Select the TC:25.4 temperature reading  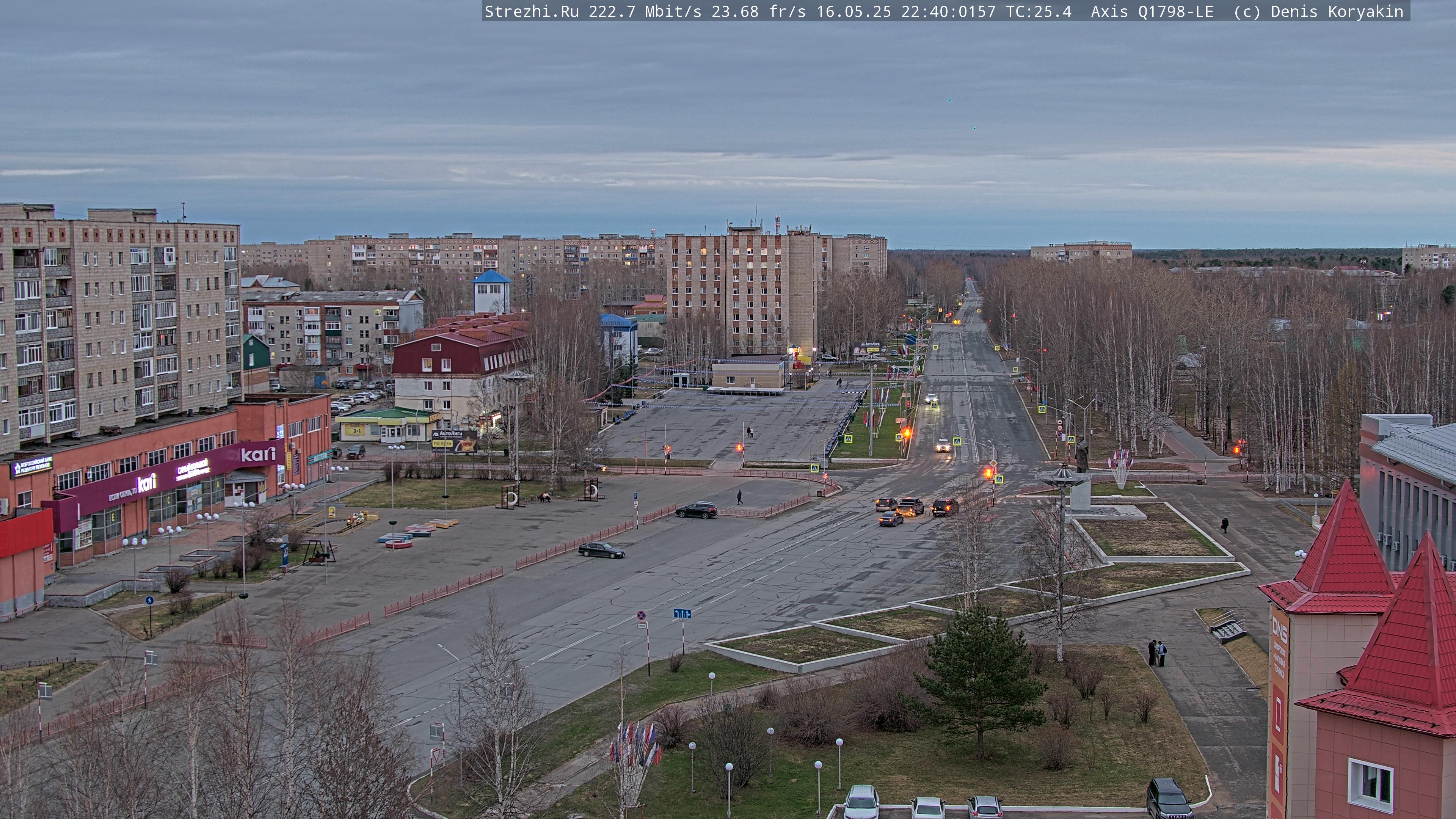click(1038, 11)
